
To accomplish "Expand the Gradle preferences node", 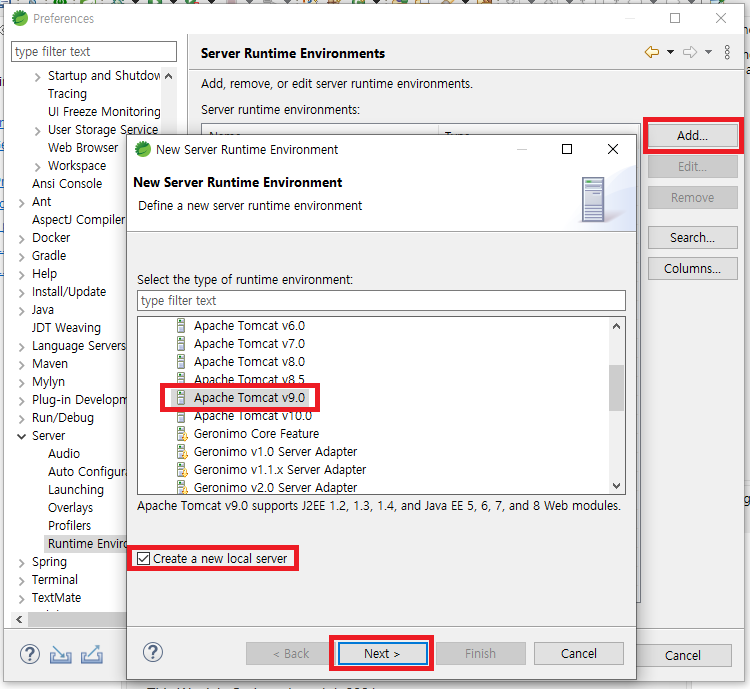I will (x=22, y=257).
